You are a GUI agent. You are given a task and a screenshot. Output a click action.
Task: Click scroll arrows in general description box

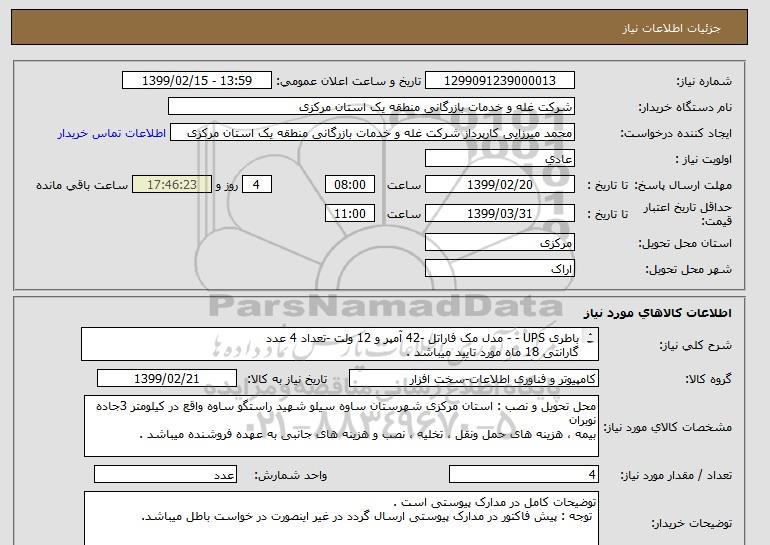coord(590,338)
